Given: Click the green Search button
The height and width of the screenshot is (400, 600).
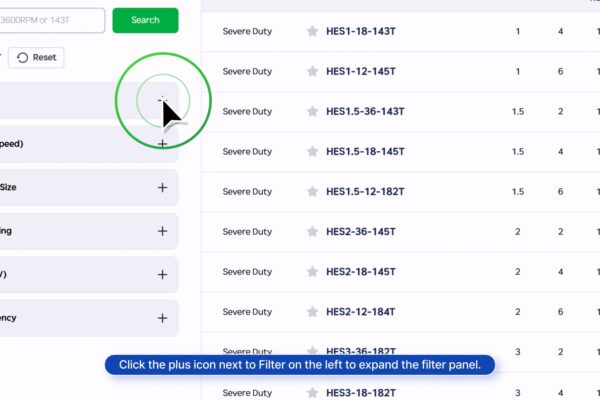Looking at the screenshot, I should click(x=145, y=20).
